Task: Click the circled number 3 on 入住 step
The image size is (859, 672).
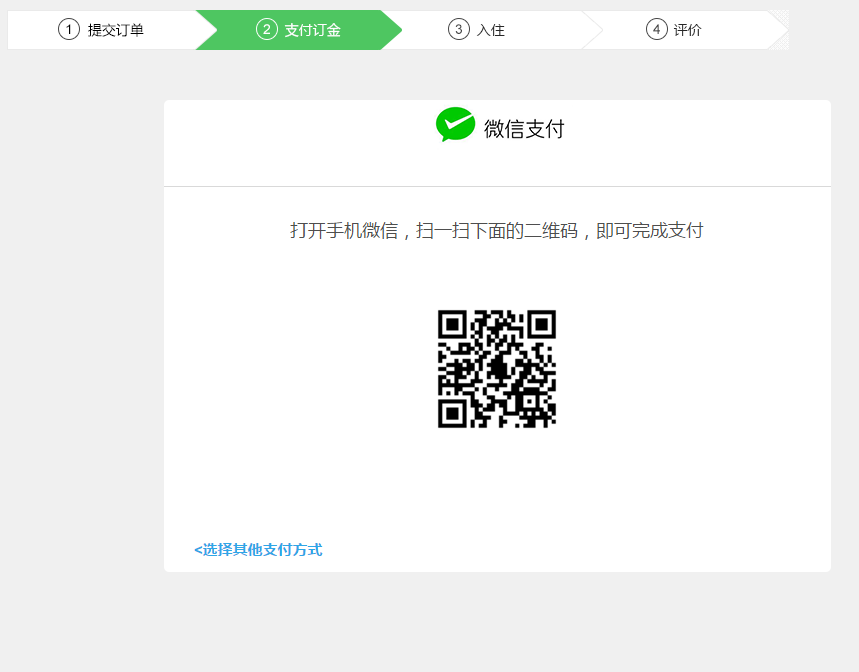Action: point(458,30)
